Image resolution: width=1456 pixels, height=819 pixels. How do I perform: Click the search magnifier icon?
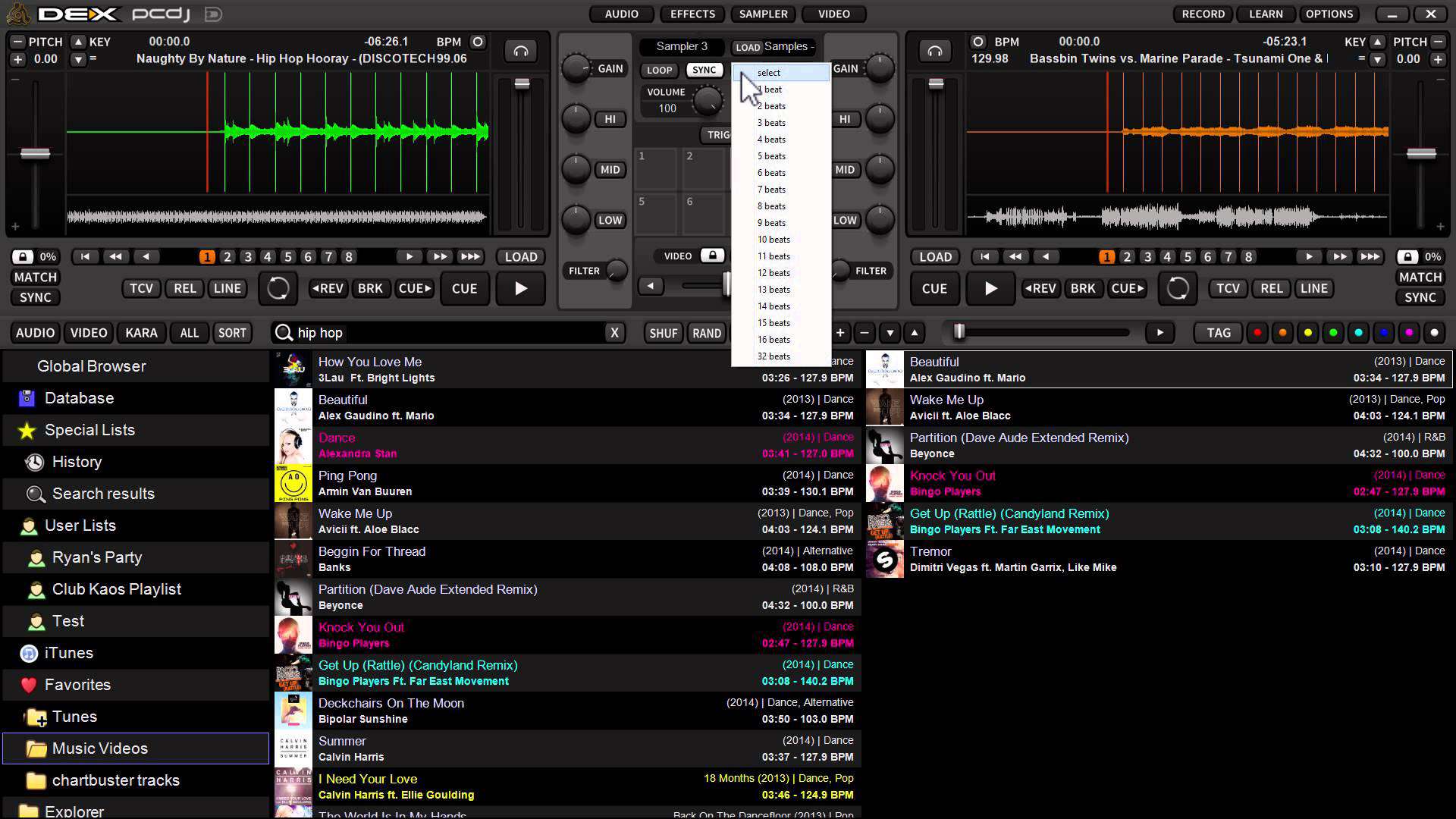click(x=284, y=332)
